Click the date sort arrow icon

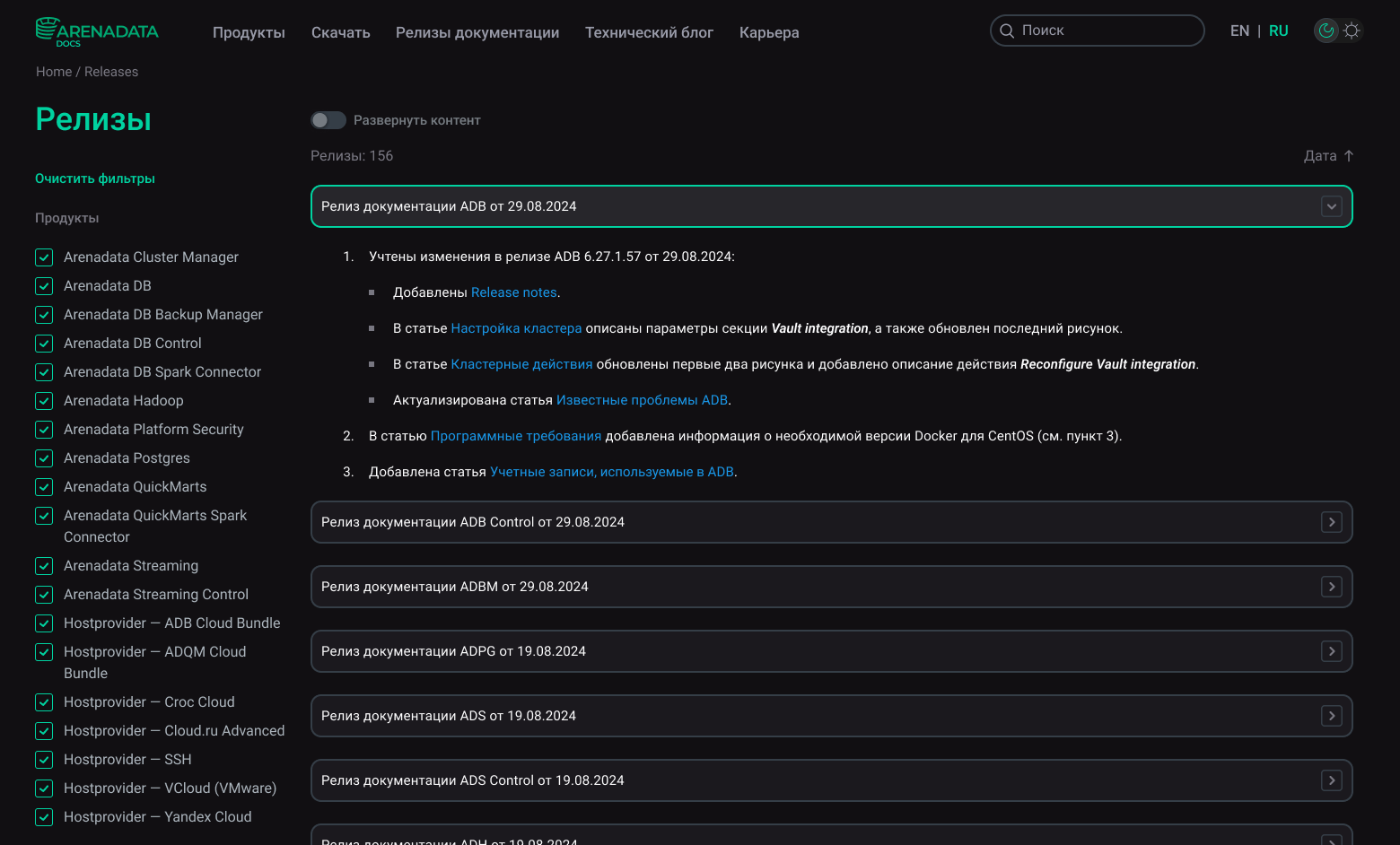1348,156
